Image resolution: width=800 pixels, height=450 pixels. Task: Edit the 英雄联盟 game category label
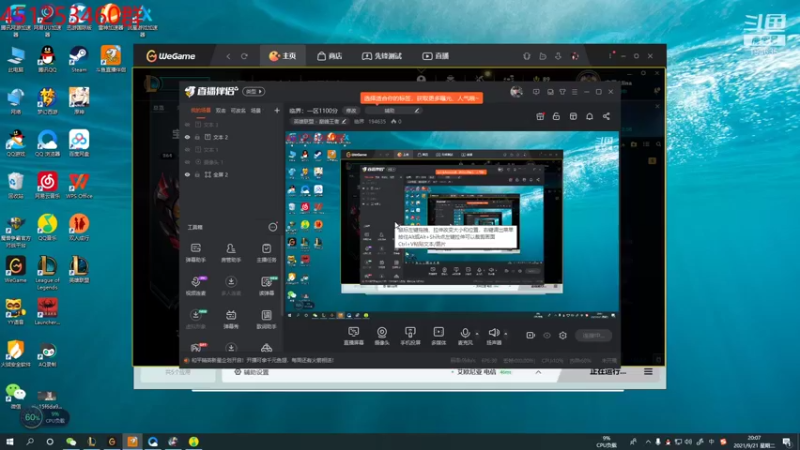pyautogui.click(x=320, y=121)
